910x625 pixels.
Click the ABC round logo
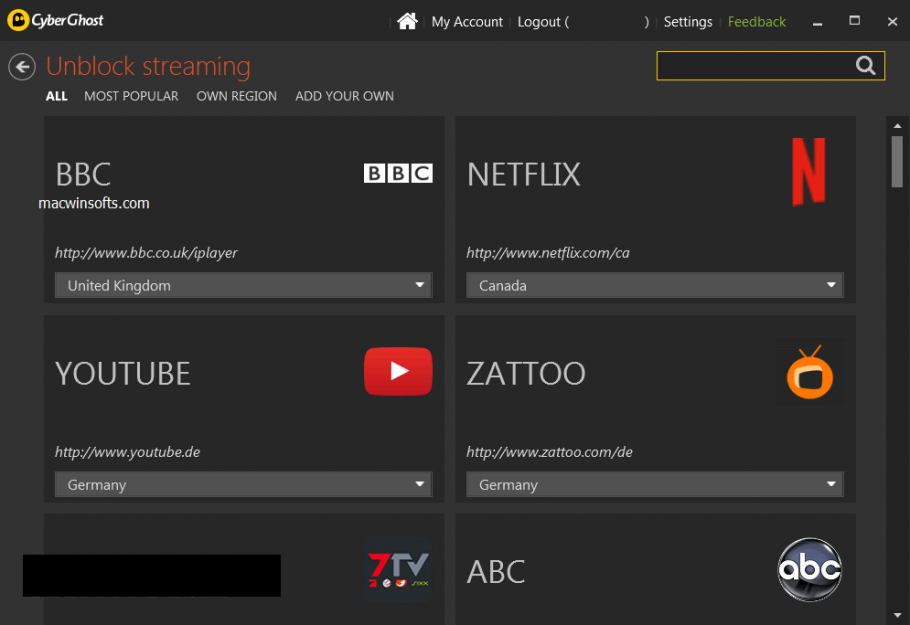click(x=810, y=569)
